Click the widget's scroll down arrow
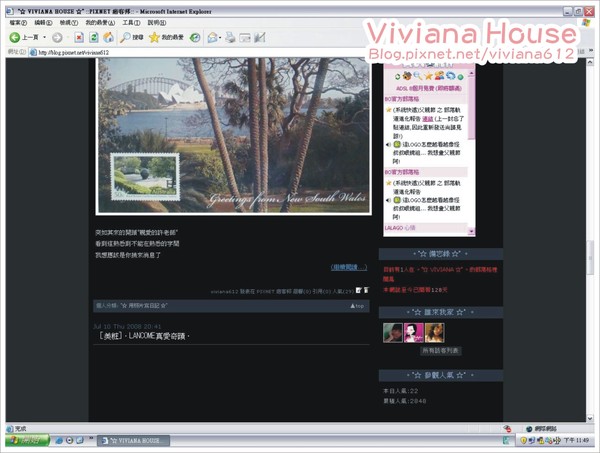600x453 pixels. point(471,231)
